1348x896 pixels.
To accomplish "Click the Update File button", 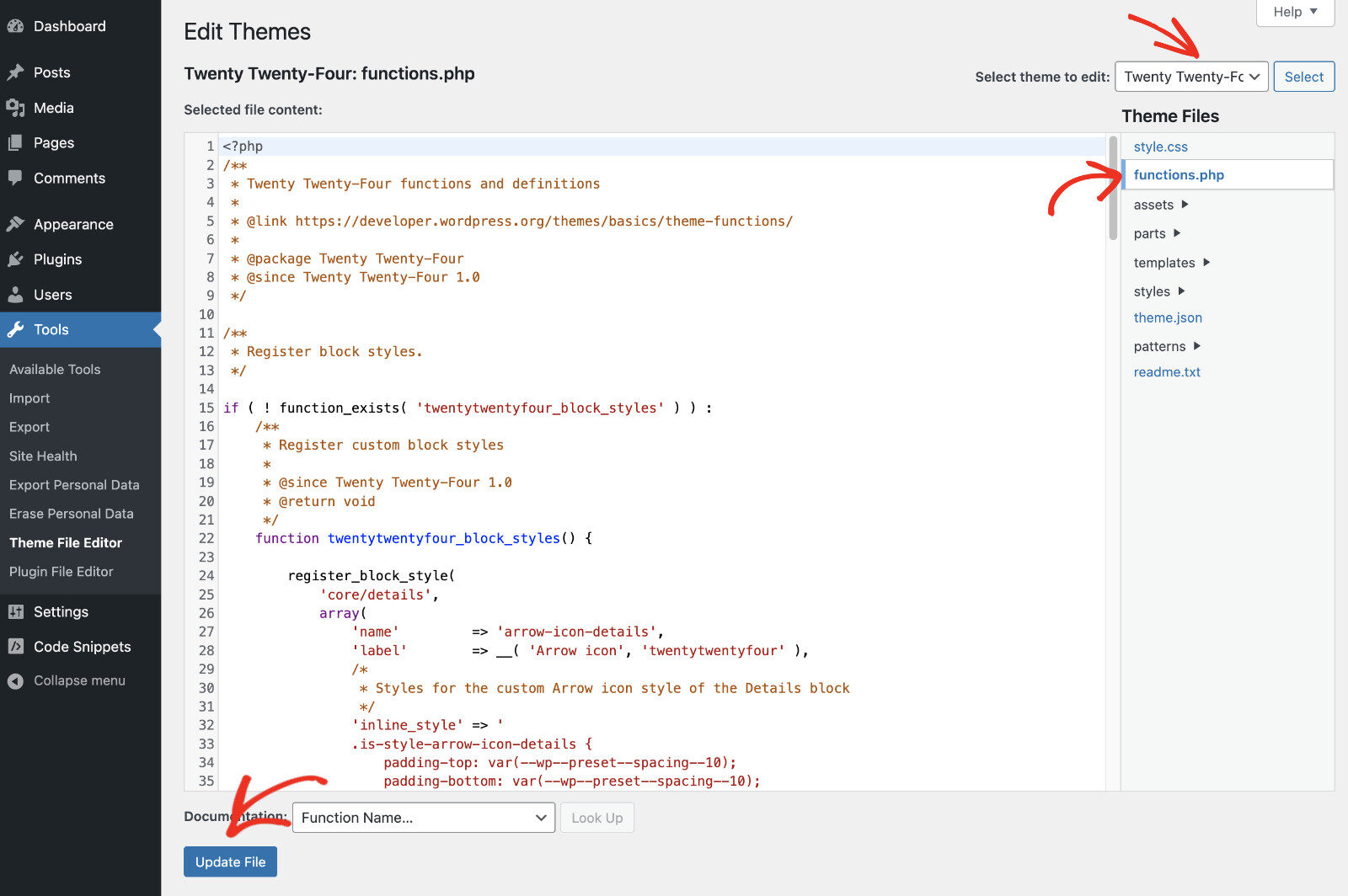I will tap(230, 861).
